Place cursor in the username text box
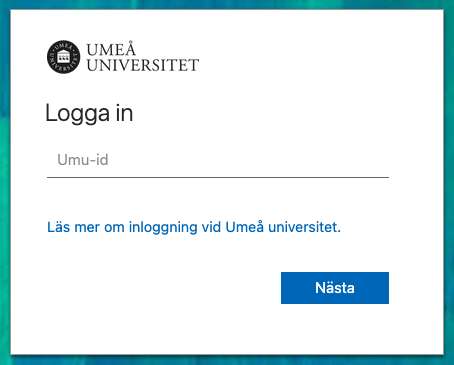Image resolution: width=454 pixels, height=365 pixels. (x=218, y=160)
